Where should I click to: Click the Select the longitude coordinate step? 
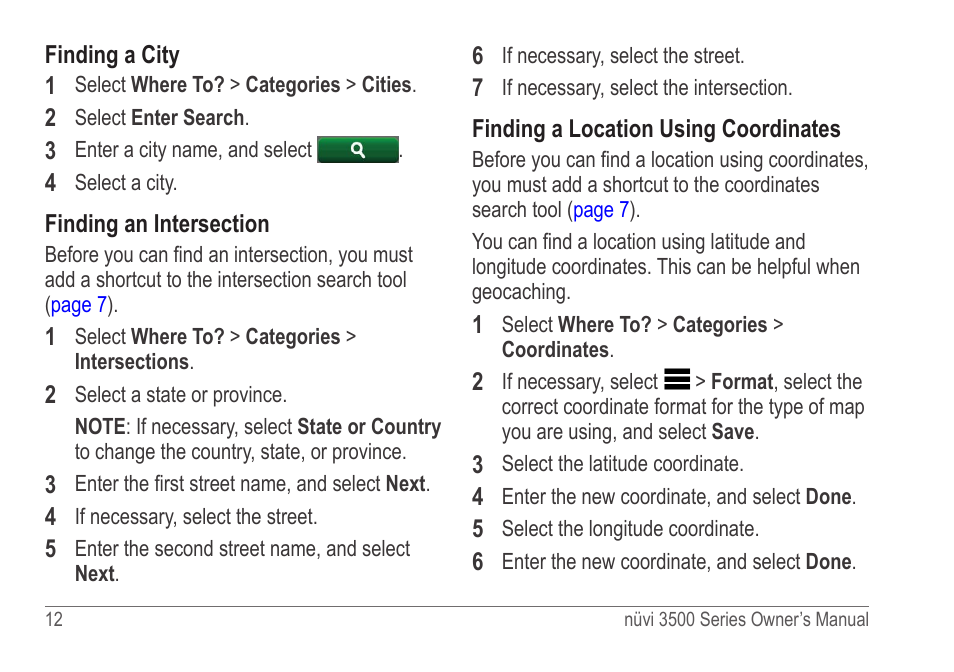coord(630,528)
